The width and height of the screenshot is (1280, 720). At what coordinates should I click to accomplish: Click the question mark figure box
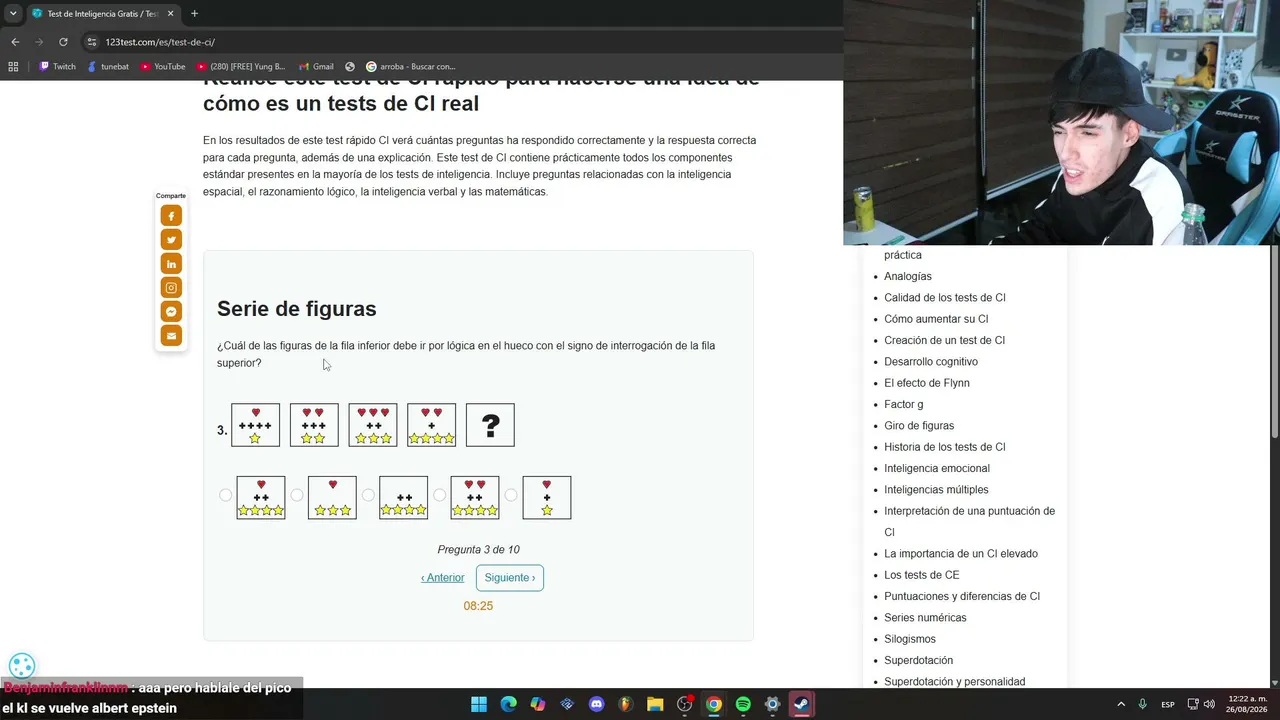pos(490,425)
